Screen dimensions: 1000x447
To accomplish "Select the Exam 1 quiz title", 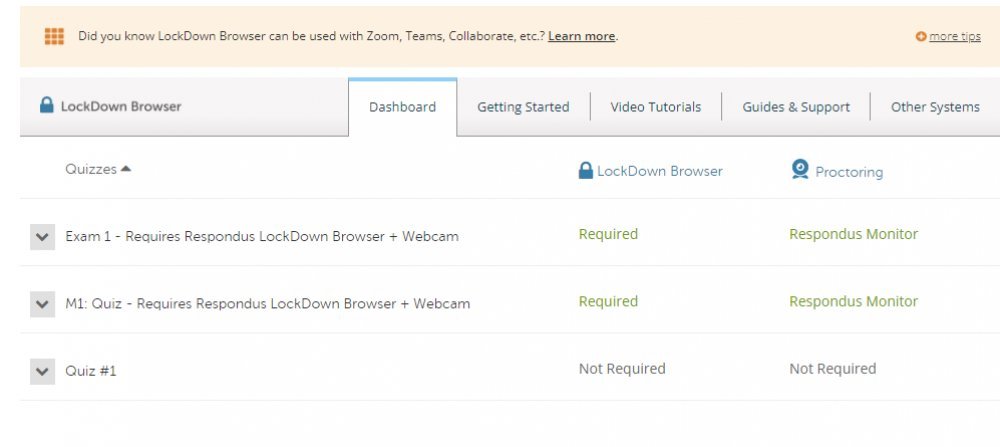I will [x=261, y=237].
